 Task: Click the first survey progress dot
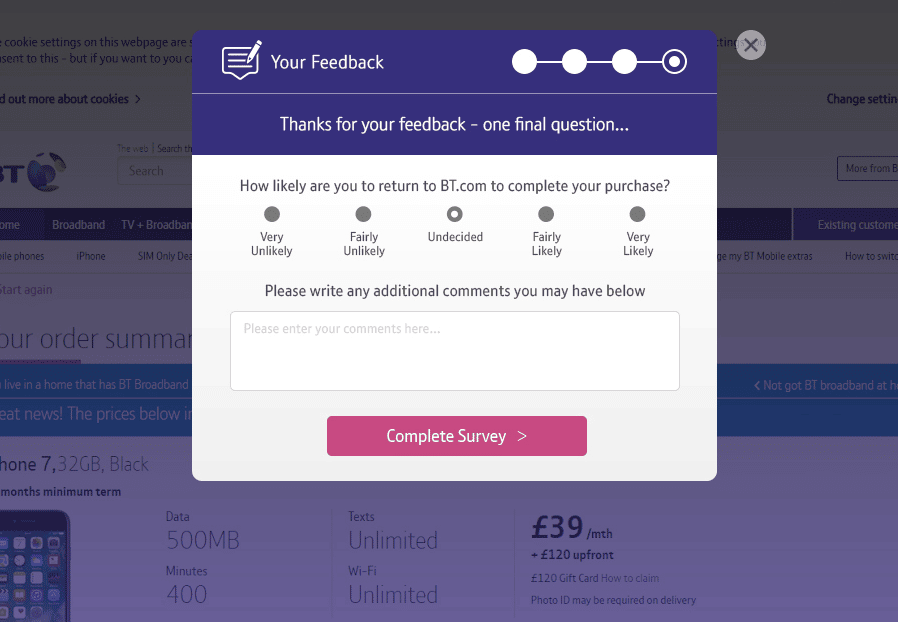[x=524, y=61]
